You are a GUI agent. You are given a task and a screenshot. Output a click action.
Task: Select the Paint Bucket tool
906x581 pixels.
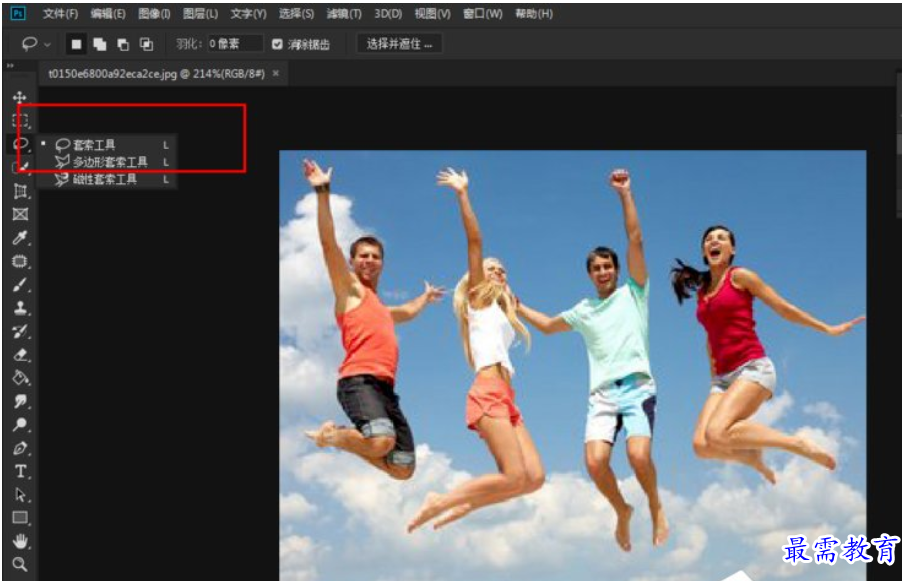pyautogui.click(x=20, y=378)
